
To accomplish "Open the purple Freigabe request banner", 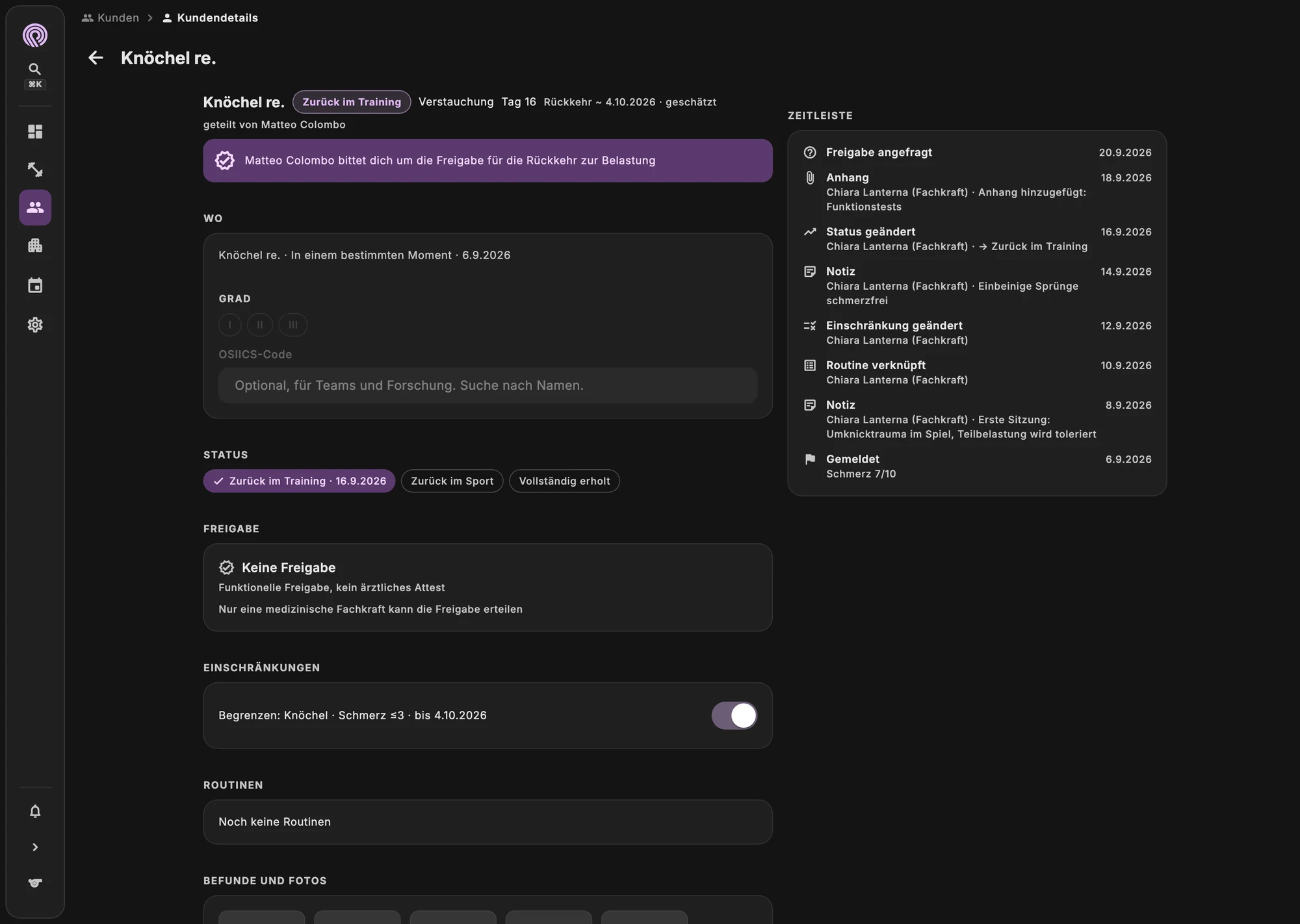I will (487, 160).
